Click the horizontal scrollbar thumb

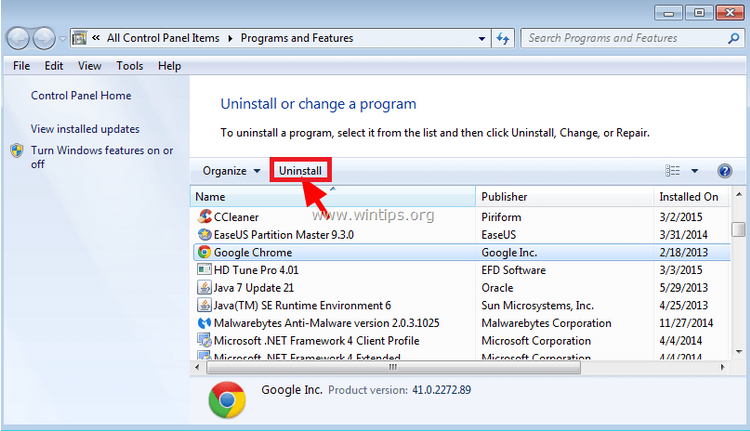394,367
